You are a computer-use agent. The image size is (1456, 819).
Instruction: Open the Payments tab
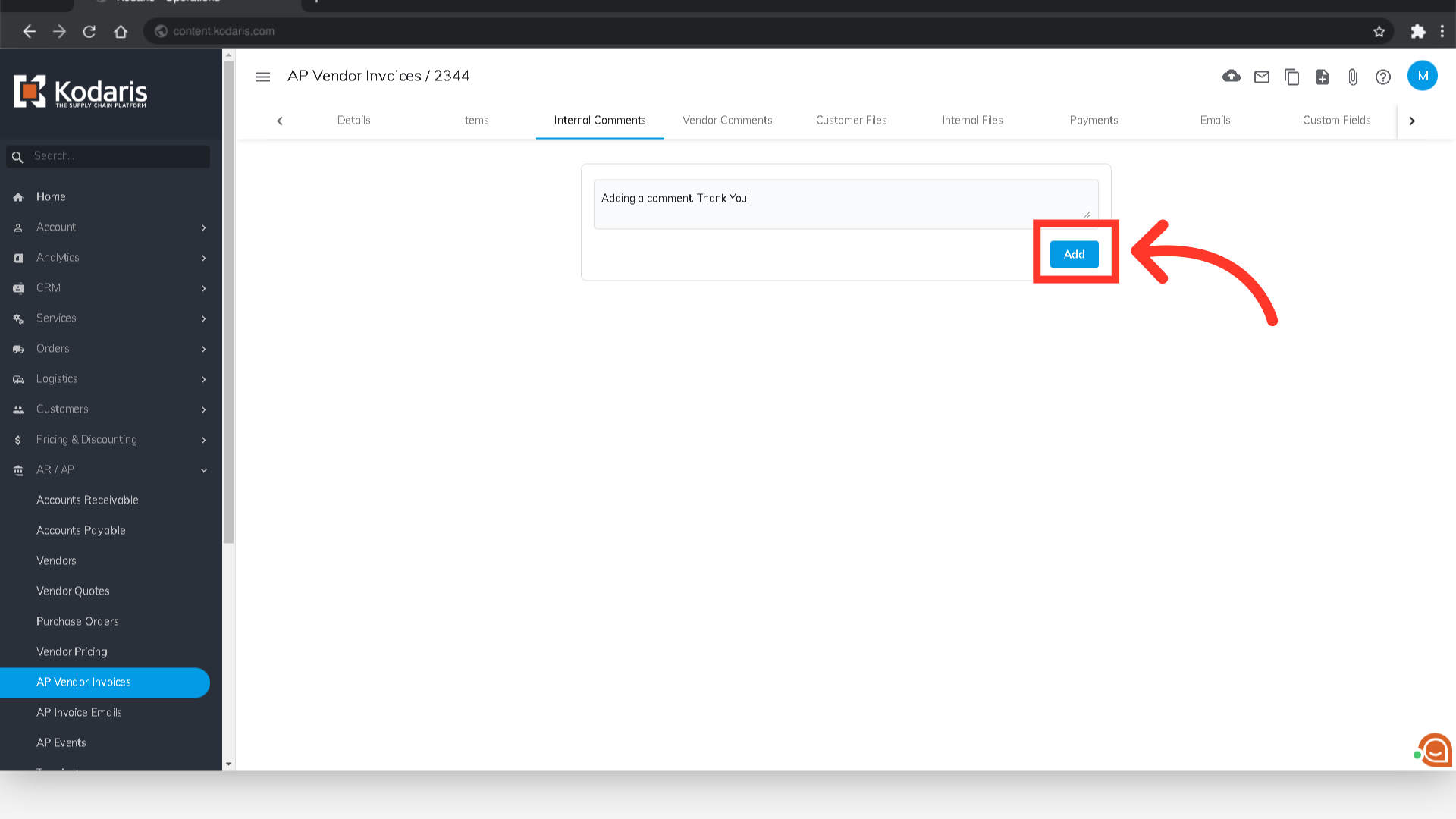1094,120
